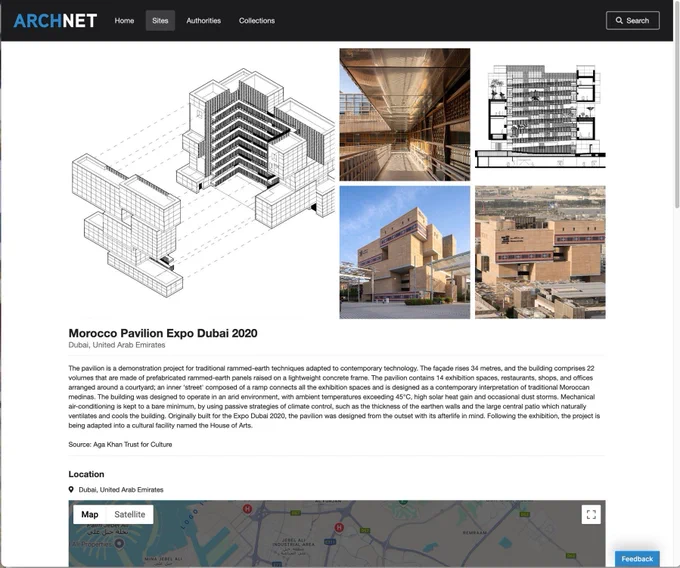Viewport: 680px width, 568px height.
Task: Click the Morocco Pavilion Expo Dubai 2020 title
Action: [163, 333]
